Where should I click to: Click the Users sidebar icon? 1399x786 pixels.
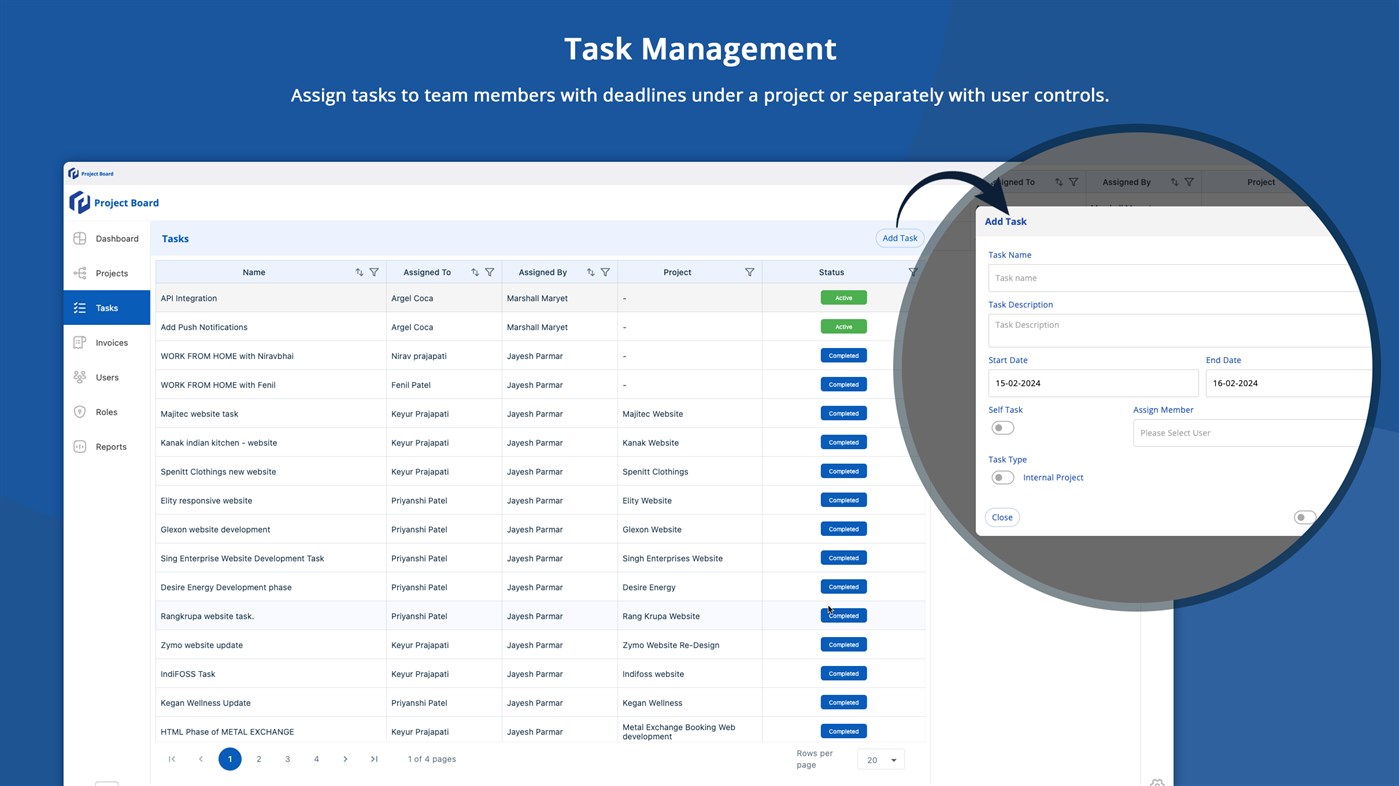80,377
